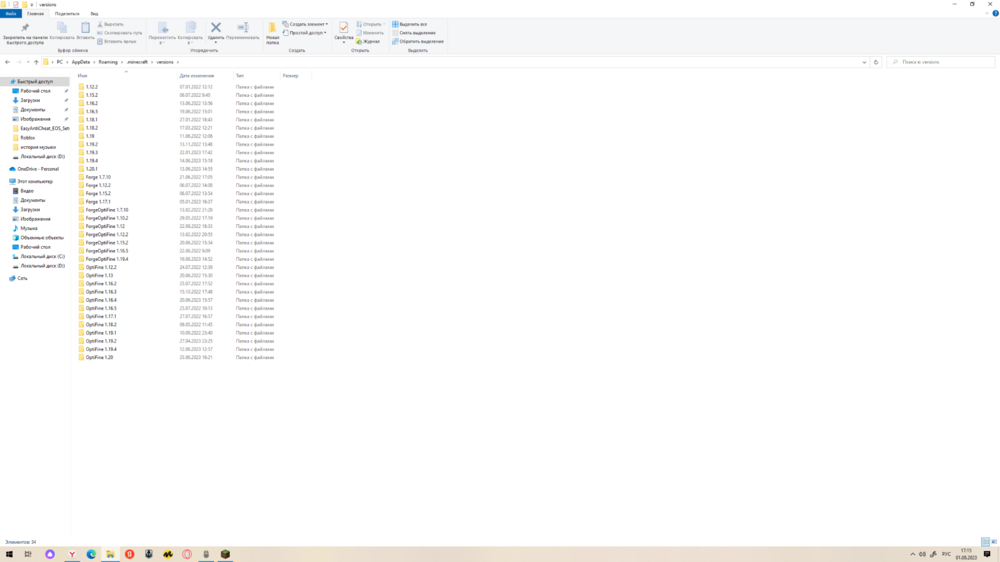
Task: Select OneDrive - Personal in sidebar
Action: (x=38, y=169)
